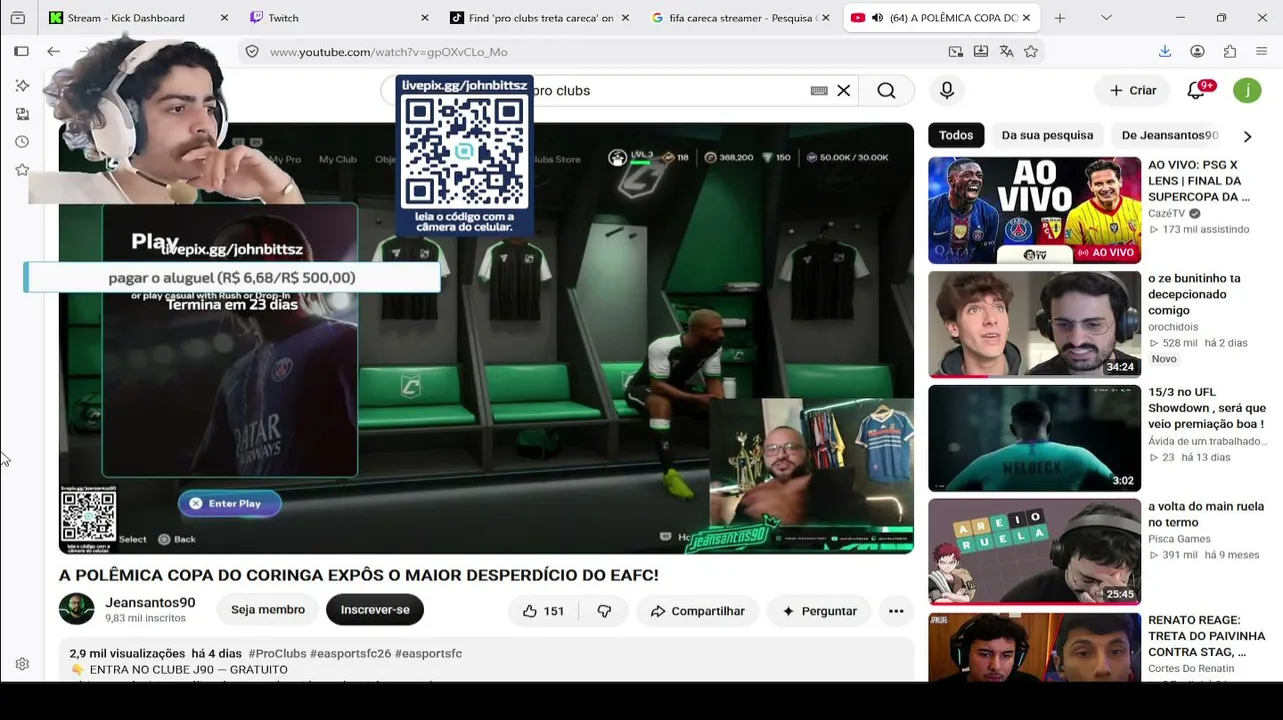The image size is (1283, 720).
Task: Open the extensions puzzle icon
Action: (1230, 52)
